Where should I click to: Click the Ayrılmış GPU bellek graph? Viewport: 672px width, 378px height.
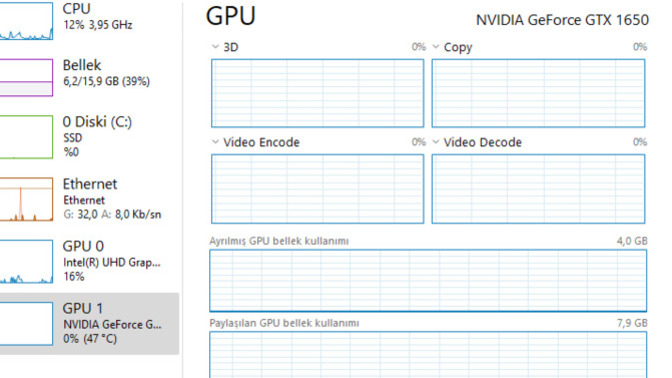(x=428, y=281)
